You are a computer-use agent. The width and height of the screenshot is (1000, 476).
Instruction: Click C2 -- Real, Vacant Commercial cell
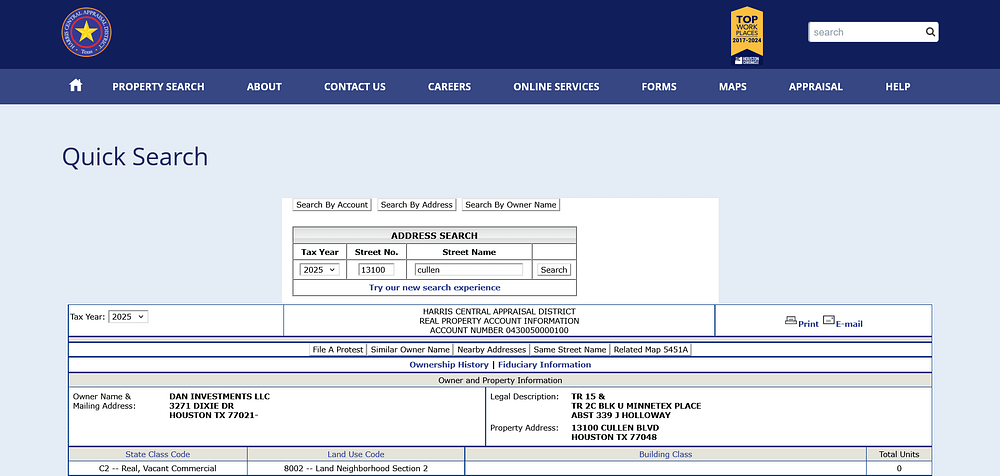[x=158, y=468]
